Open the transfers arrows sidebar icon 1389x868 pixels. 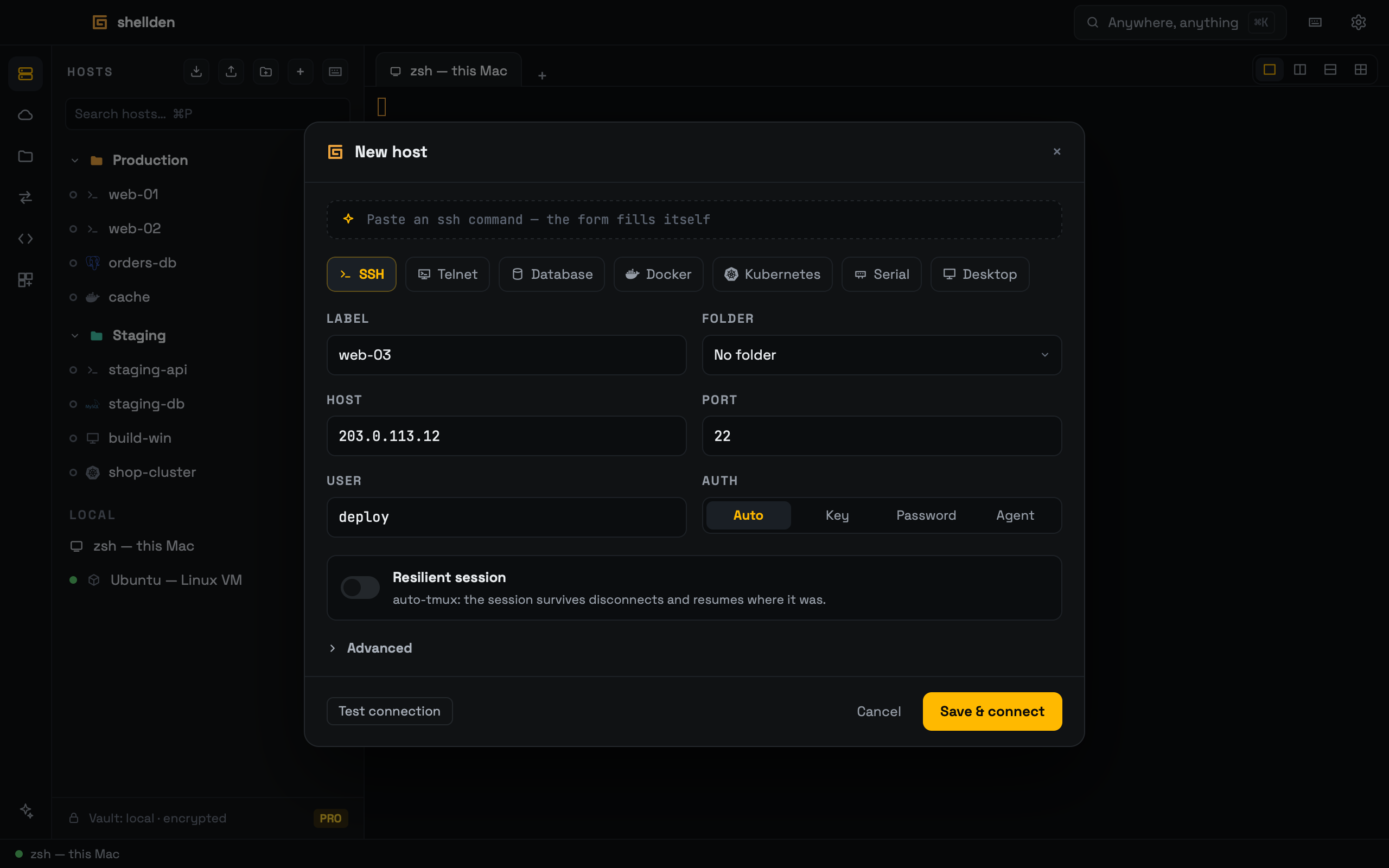coord(26,197)
